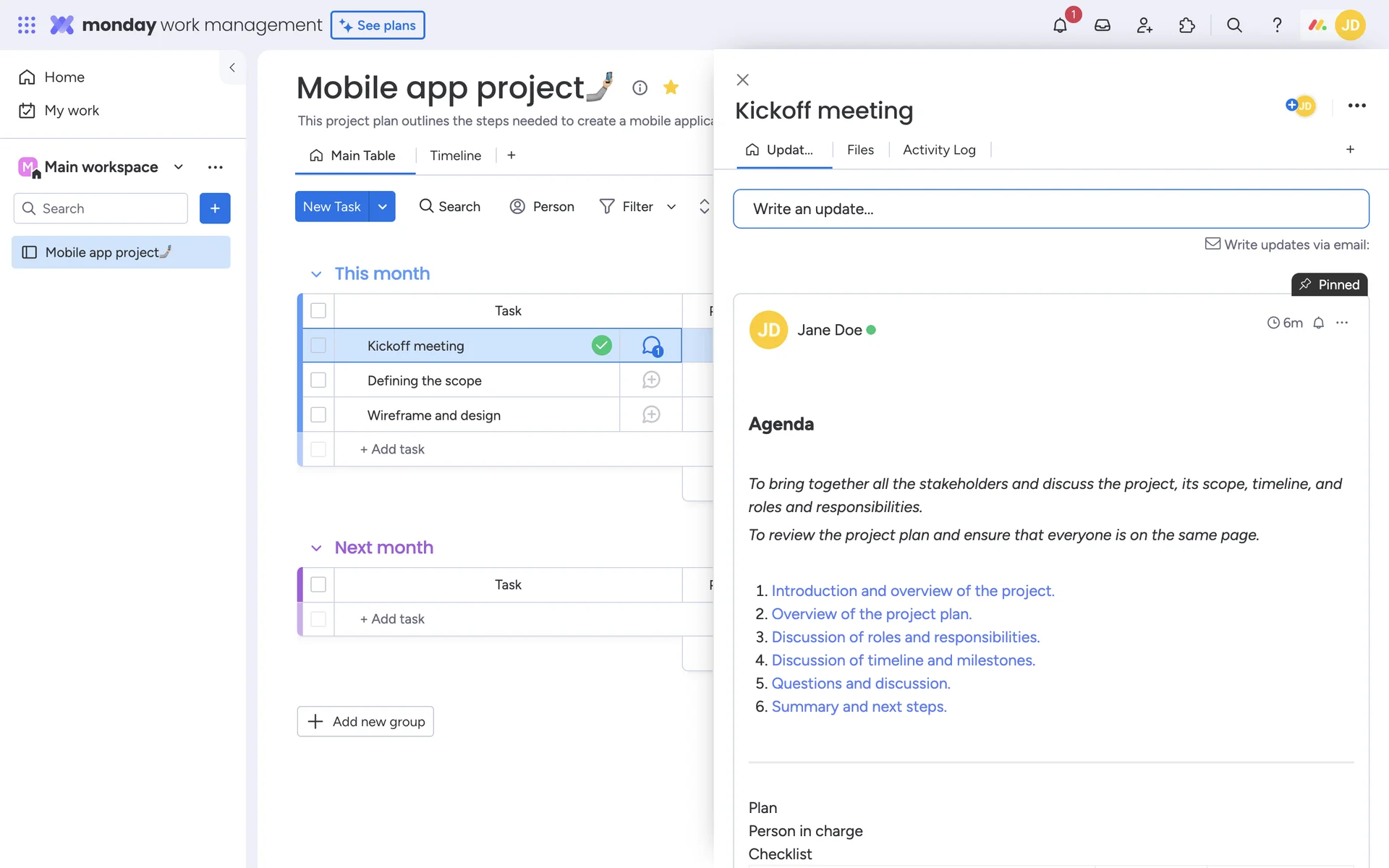Image resolution: width=1389 pixels, height=868 pixels.
Task: Click the pinned update's bell reminder icon
Action: [1318, 323]
